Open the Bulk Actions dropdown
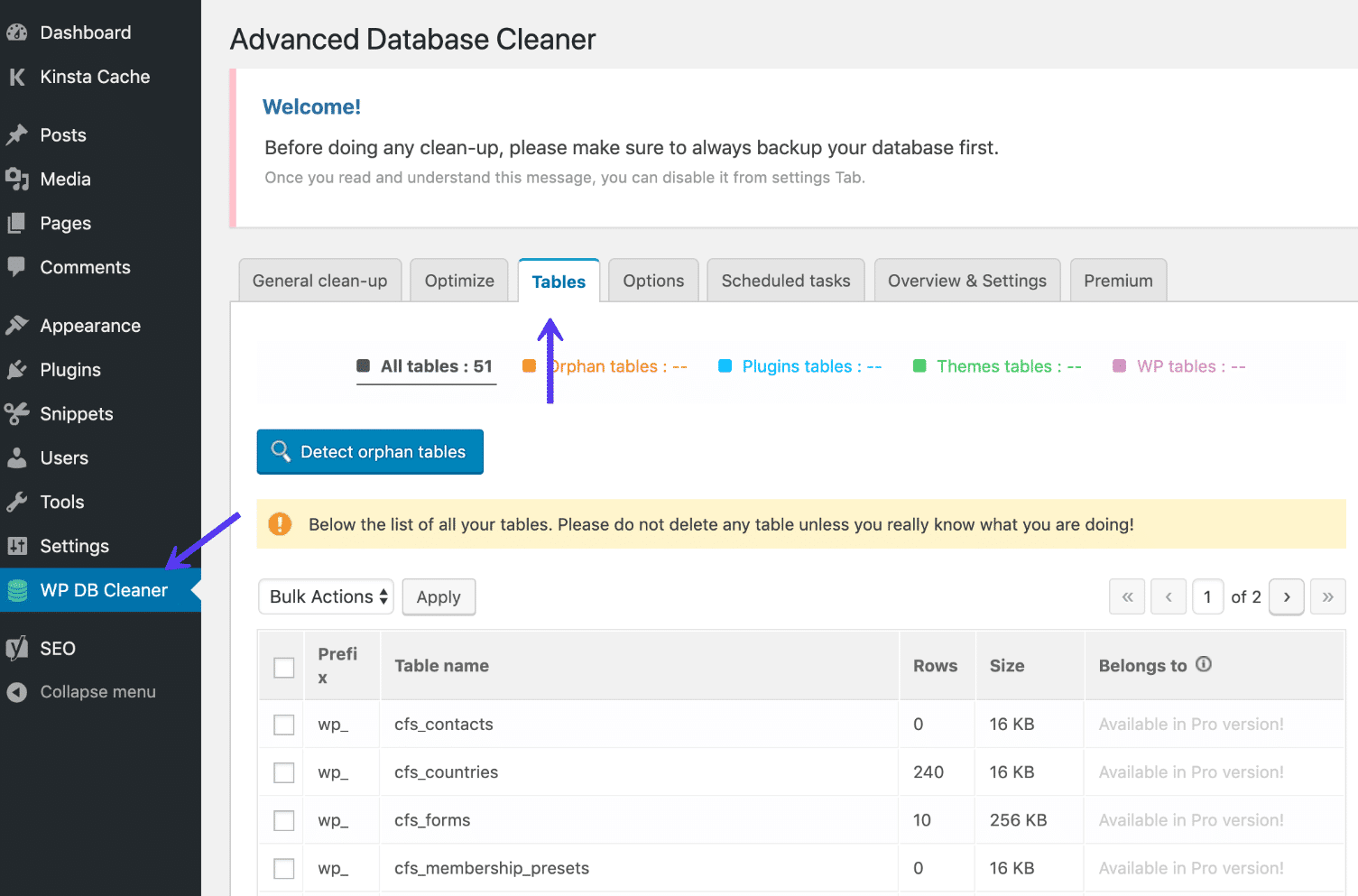This screenshot has height=896, width=1358. click(325, 596)
